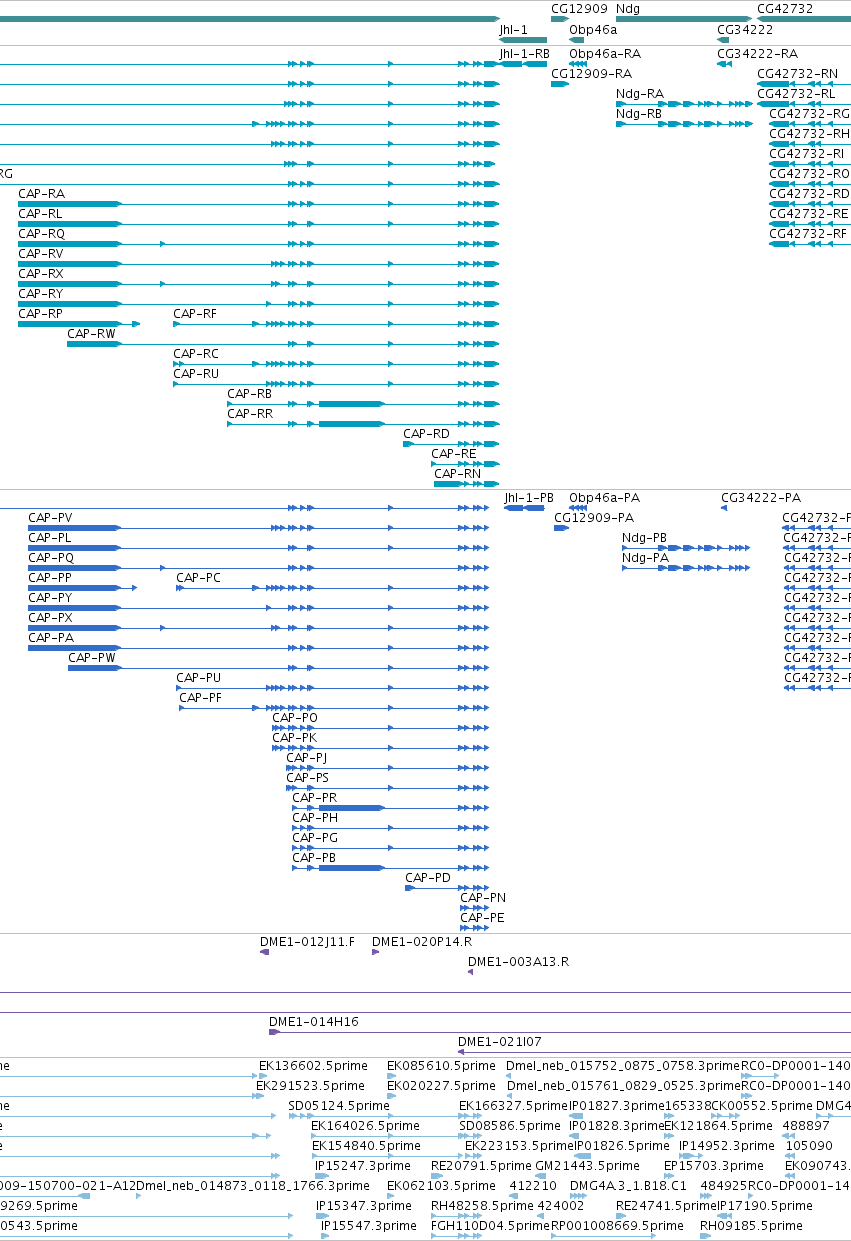Click the CAP-PV protein feature

coord(258,528)
